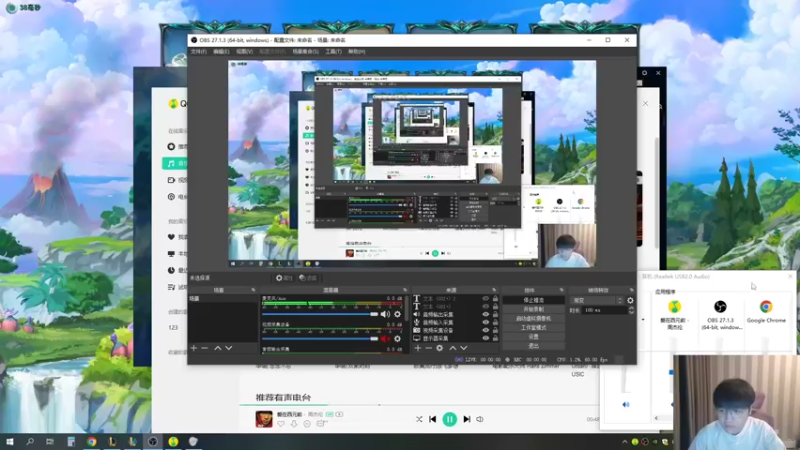Open the device dropdown arrow in volume mixer
Image resolution: width=800 pixels, height=450 pixels.
click(642, 320)
